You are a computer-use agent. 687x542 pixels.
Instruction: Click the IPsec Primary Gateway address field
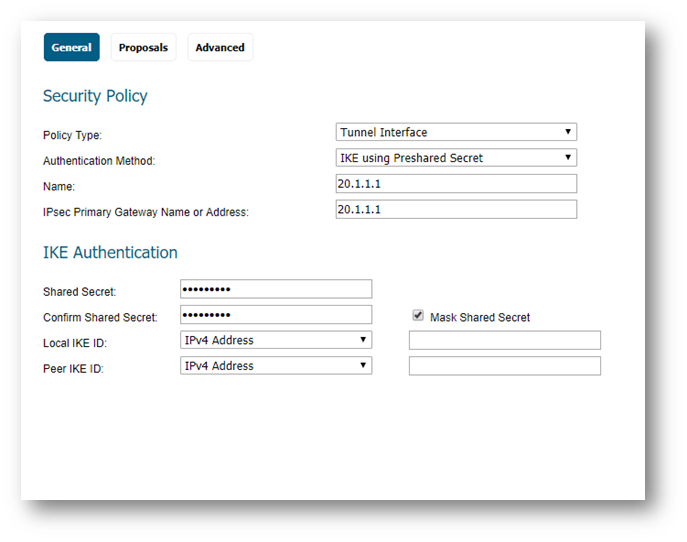pos(456,209)
